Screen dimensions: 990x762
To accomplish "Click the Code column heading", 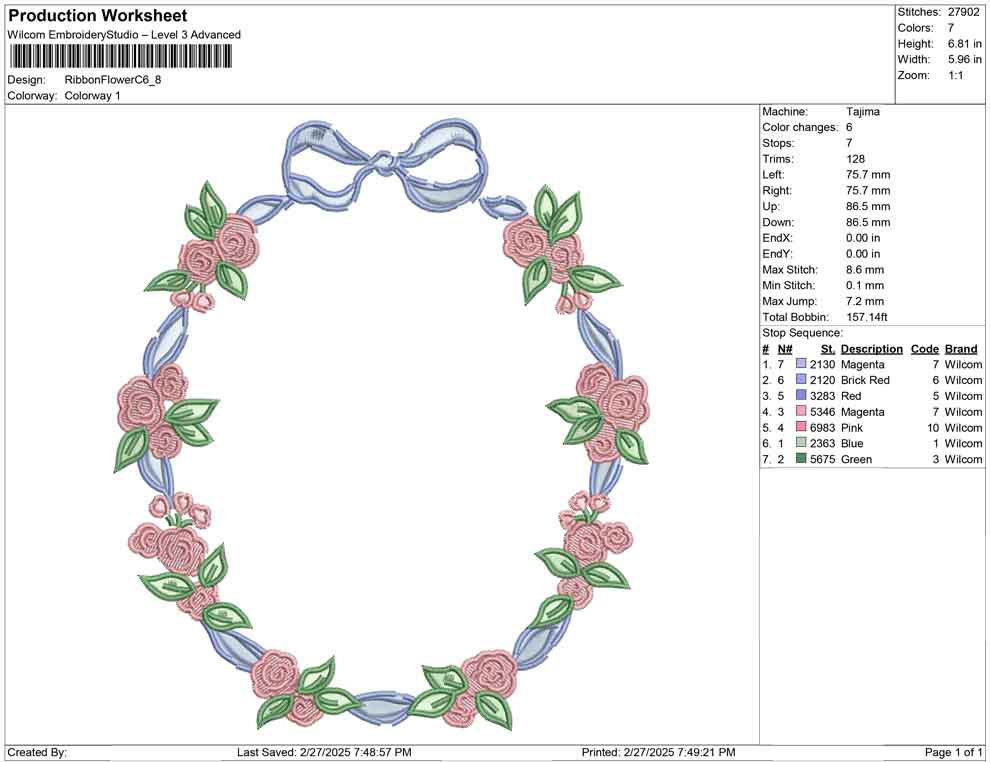I will [925, 348].
